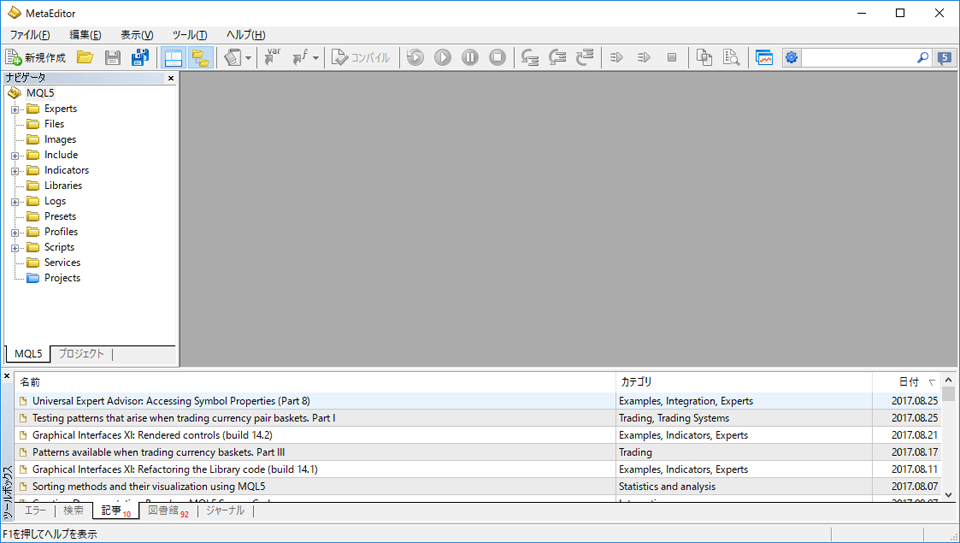The image size is (960, 543).
Task: Open the ツール (Tools) menu
Action: 189,35
